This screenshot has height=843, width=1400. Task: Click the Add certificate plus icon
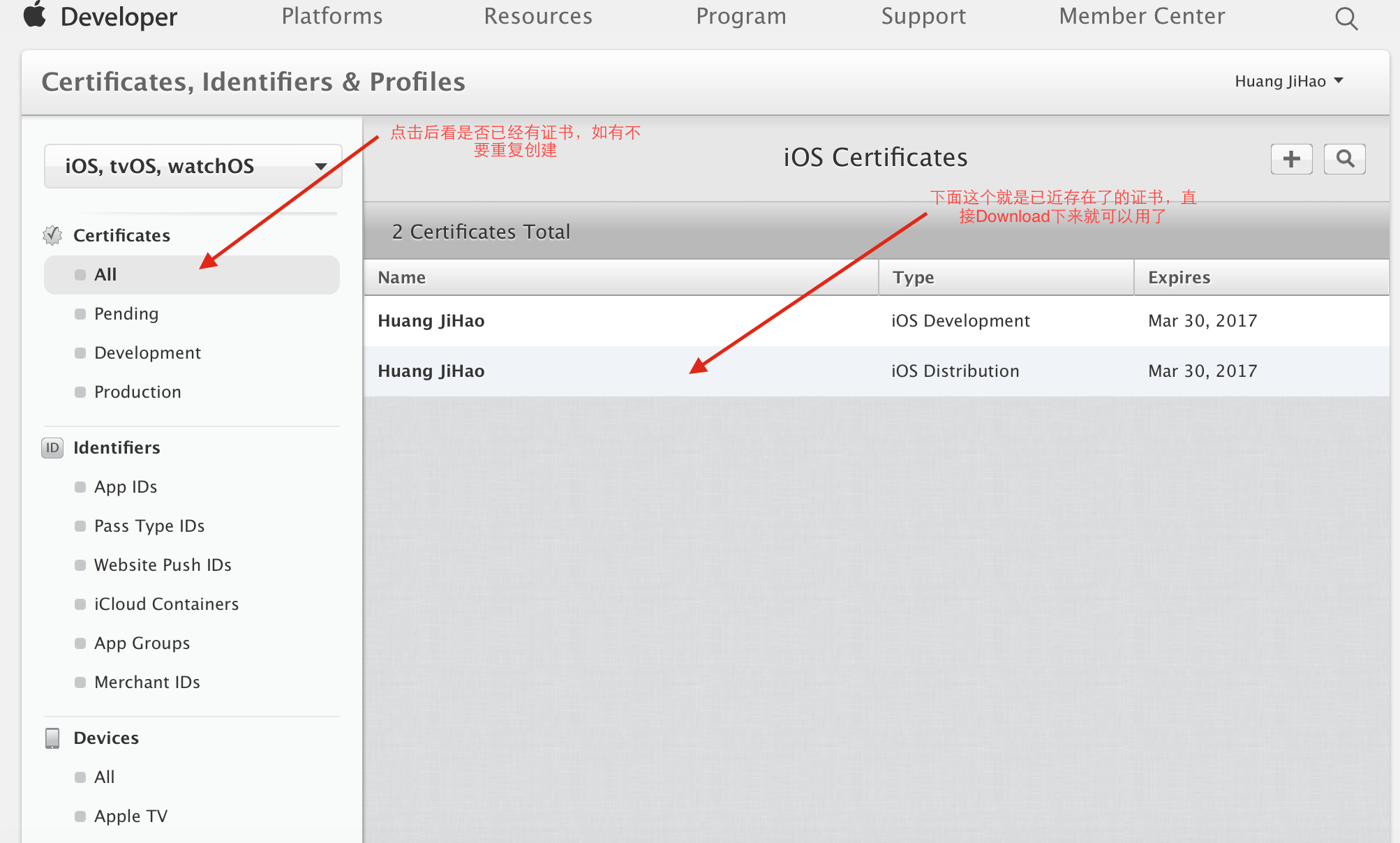pyautogui.click(x=1292, y=158)
